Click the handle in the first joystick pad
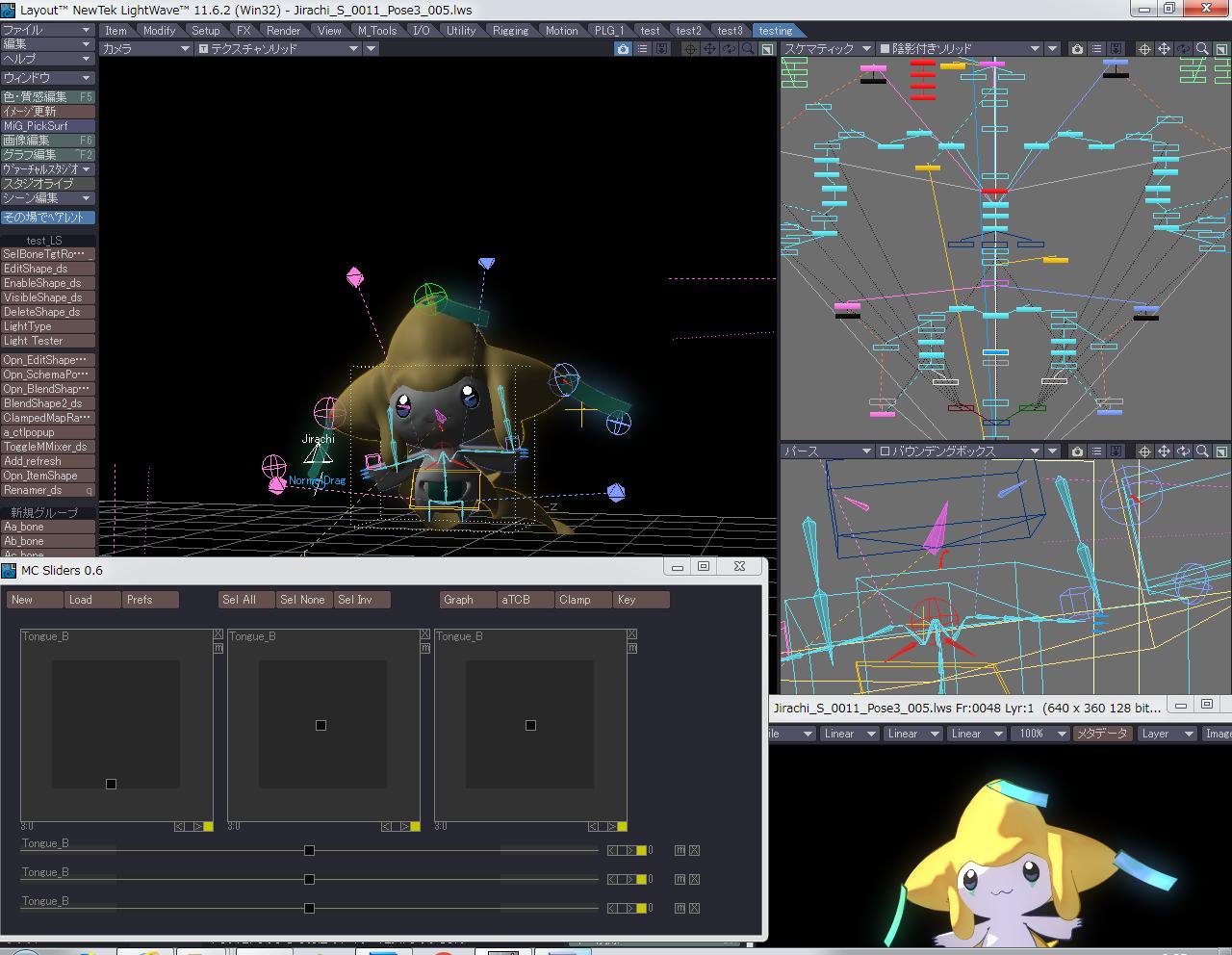 pos(111,784)
